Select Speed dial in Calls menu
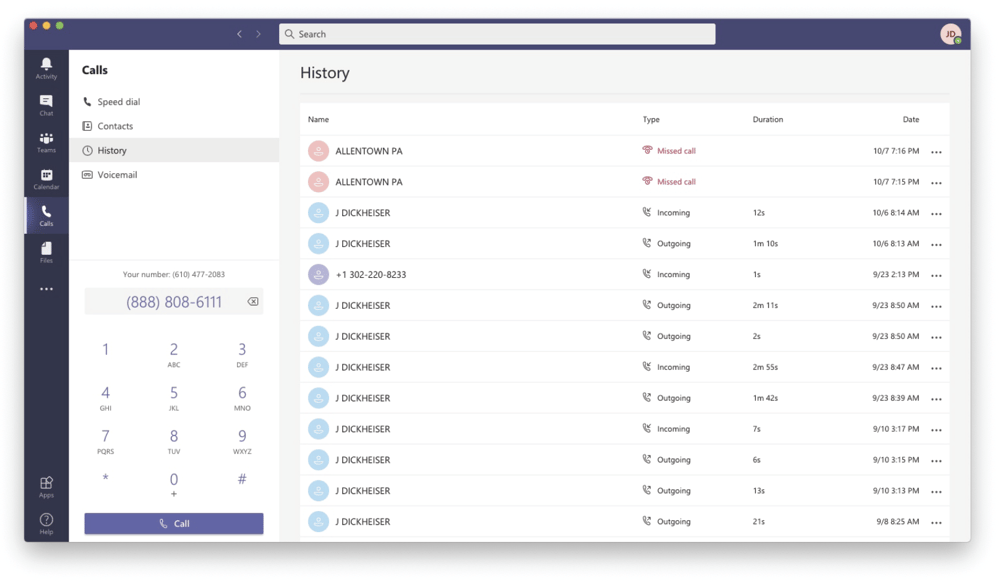 118,102
